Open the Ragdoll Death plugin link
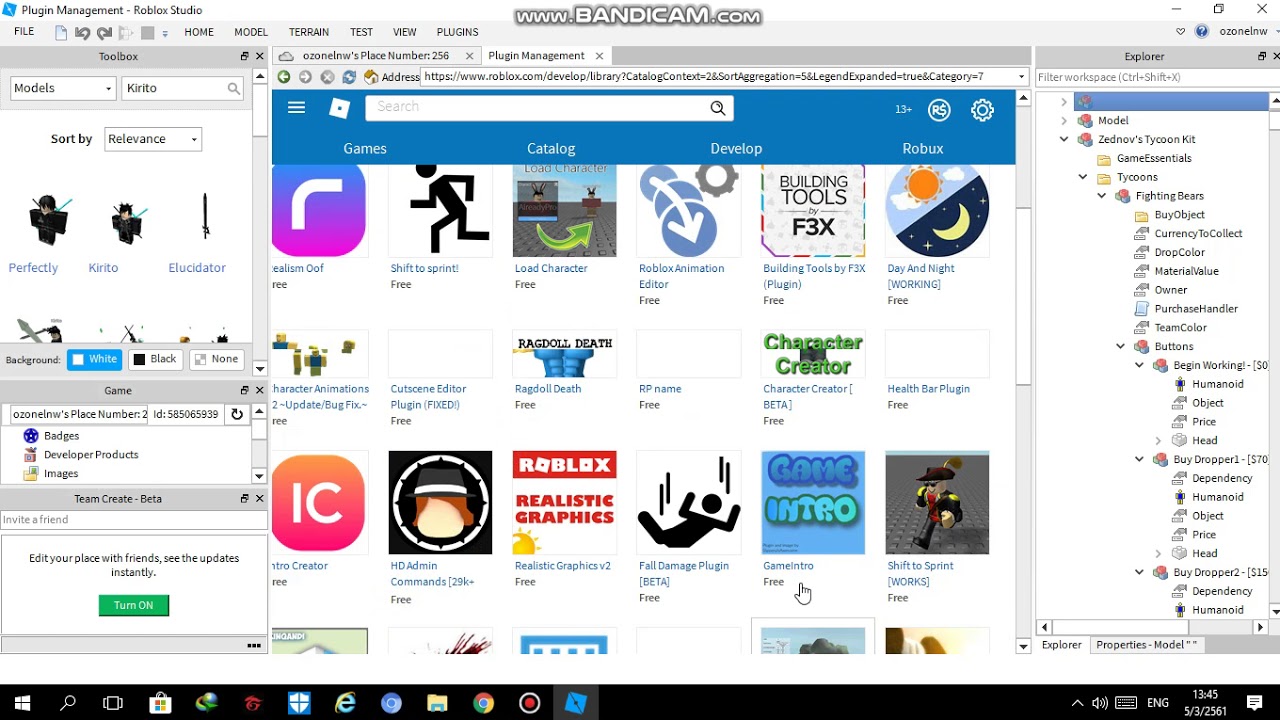1280x720 pixels. tap(548, 389)
